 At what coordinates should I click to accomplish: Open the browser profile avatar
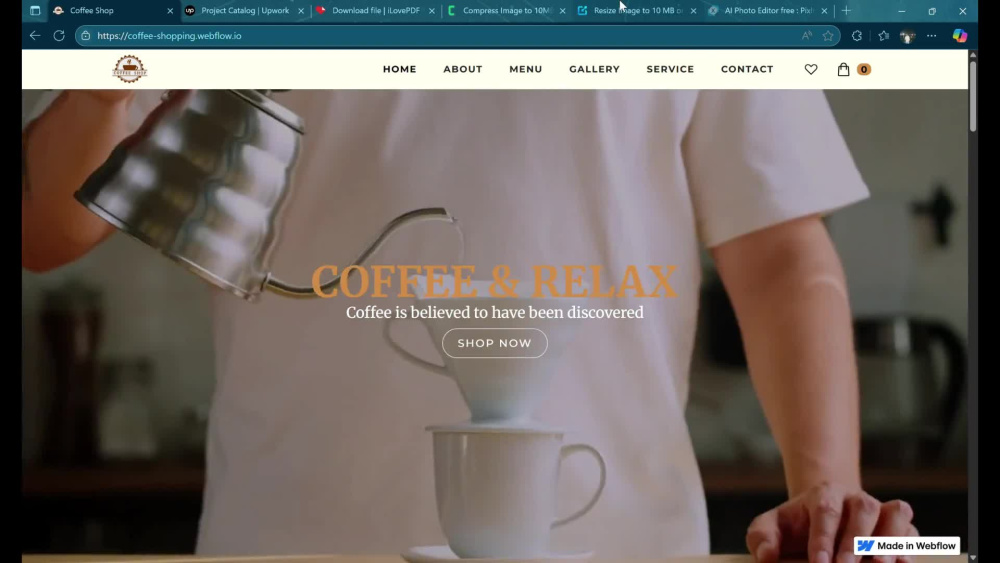907,36
